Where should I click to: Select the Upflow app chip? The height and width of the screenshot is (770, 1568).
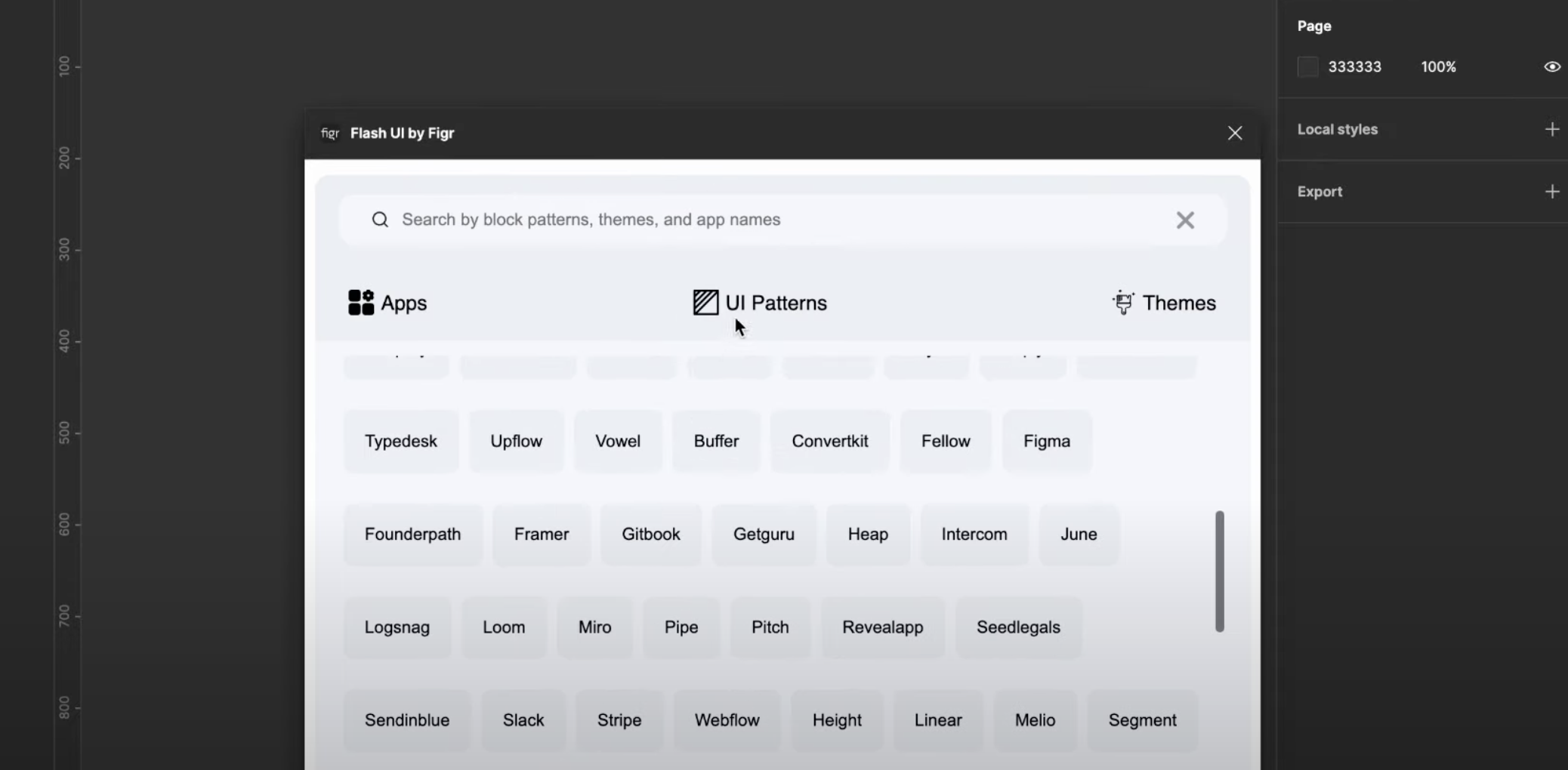[517, 441]
